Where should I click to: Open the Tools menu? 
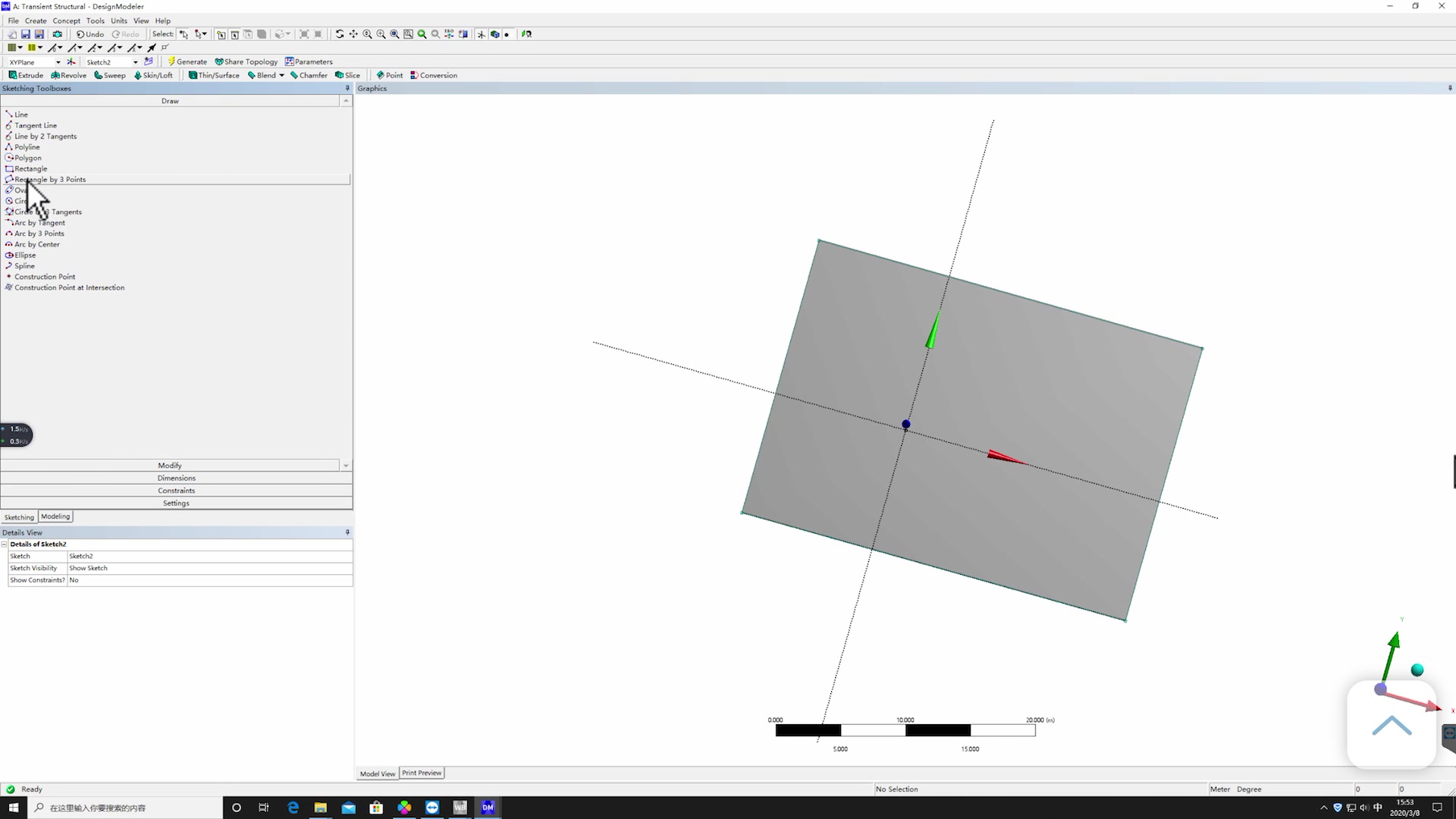[x=95, y=20]
